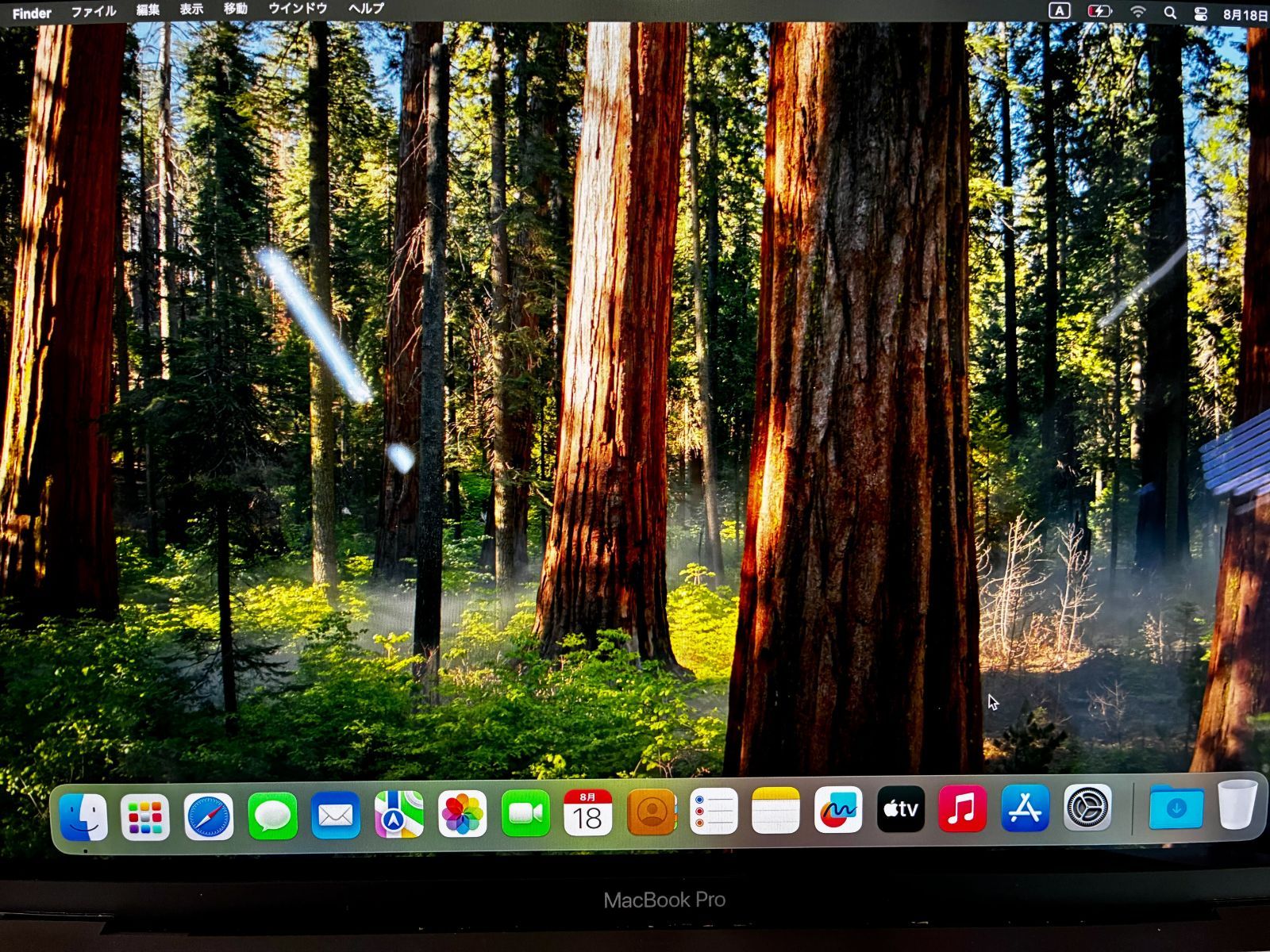Viewport: 1270px width, 952px height.
Task: Open Spotlight search
Action: pos(1170,13)
